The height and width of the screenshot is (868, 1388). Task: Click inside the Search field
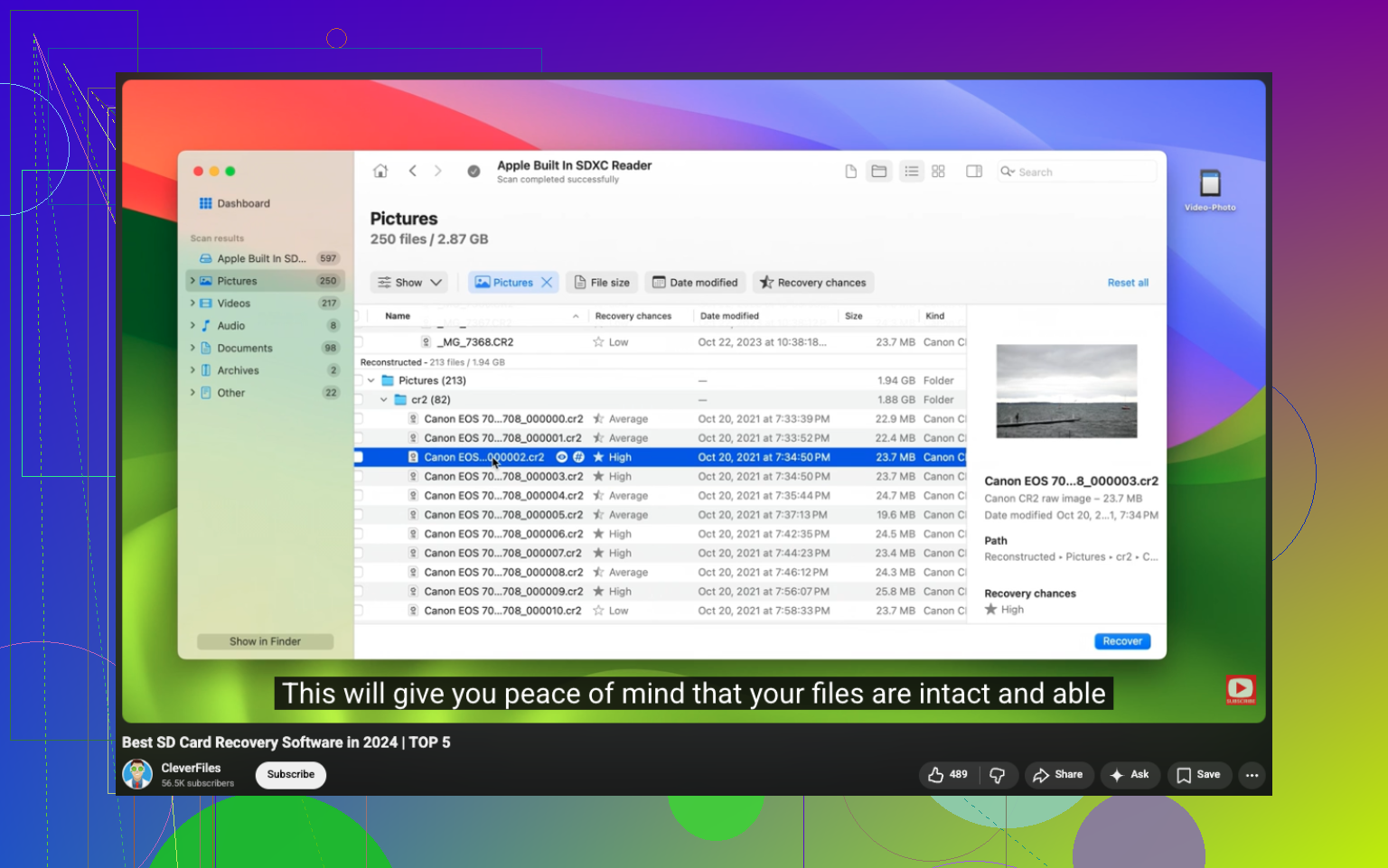(x=1077, y=172)
